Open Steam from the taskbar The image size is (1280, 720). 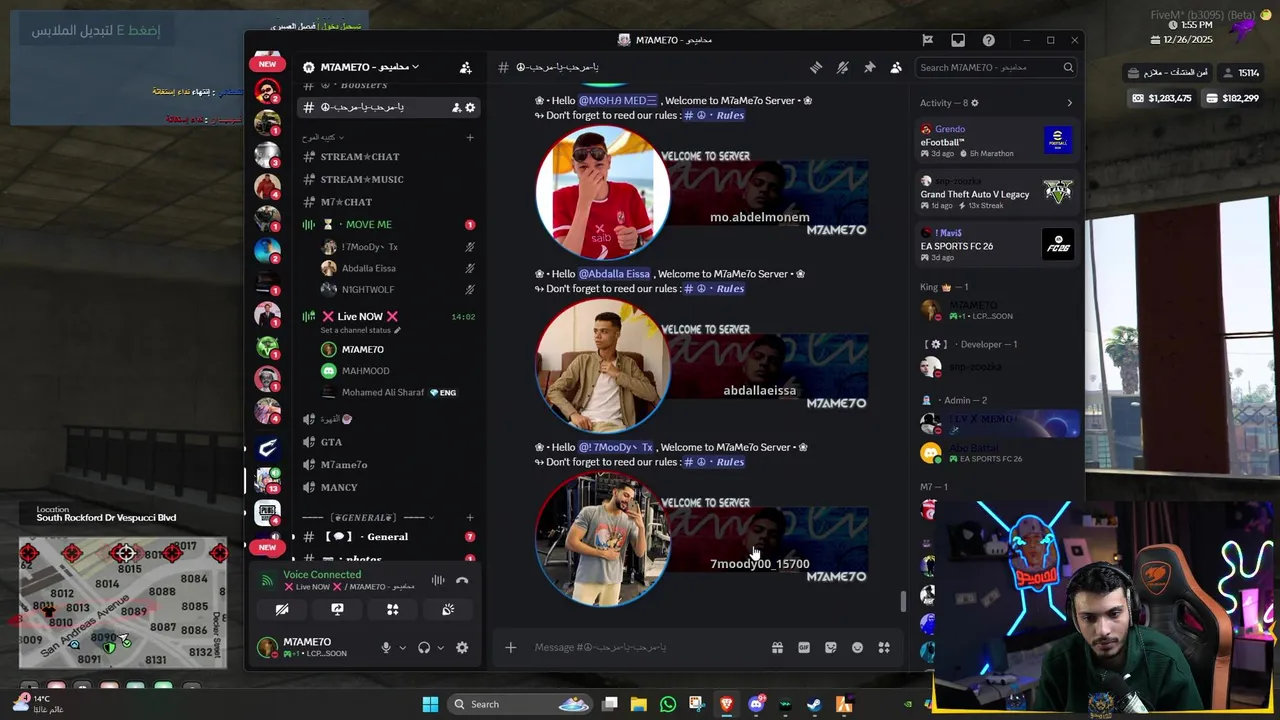coord(814,704)
